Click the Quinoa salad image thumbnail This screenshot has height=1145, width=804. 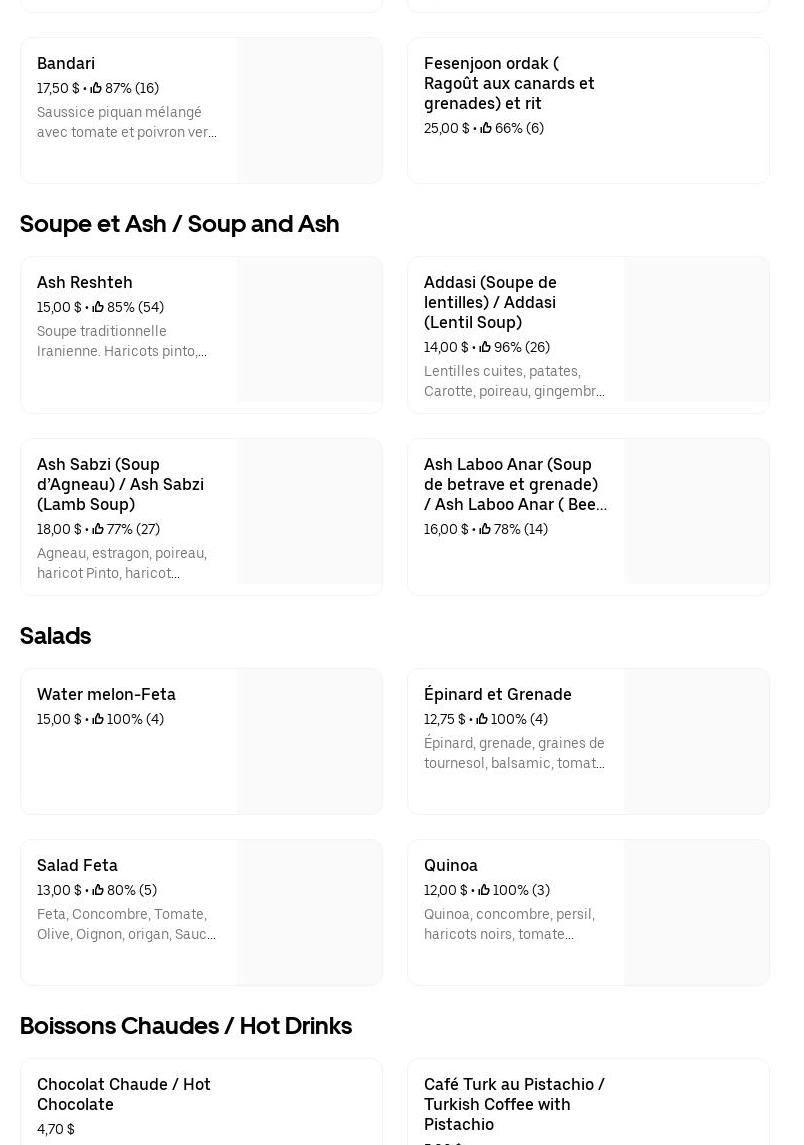(x=696, y=912)
